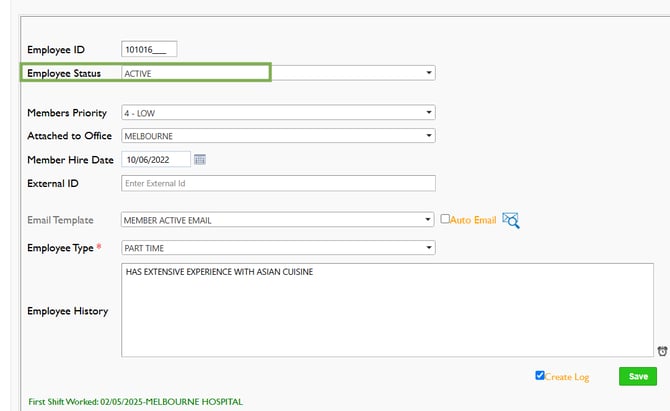Click inside the Employee History text area
Image resolution: width=670 pixels, height=411 pixels.
pos(387,310)
